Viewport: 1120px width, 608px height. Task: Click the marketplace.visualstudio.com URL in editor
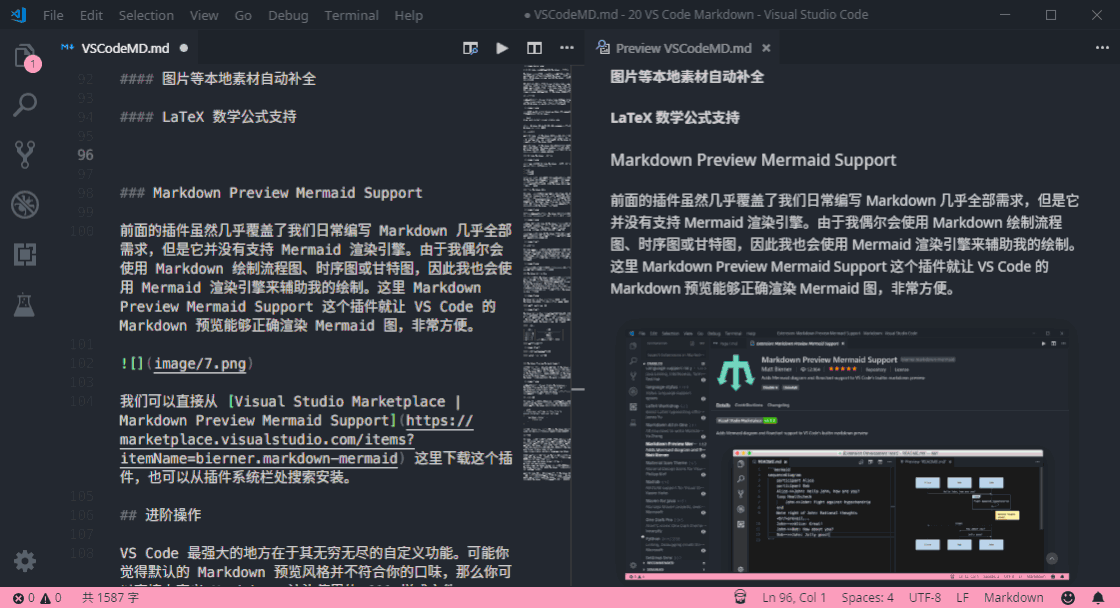click(266, 439)
